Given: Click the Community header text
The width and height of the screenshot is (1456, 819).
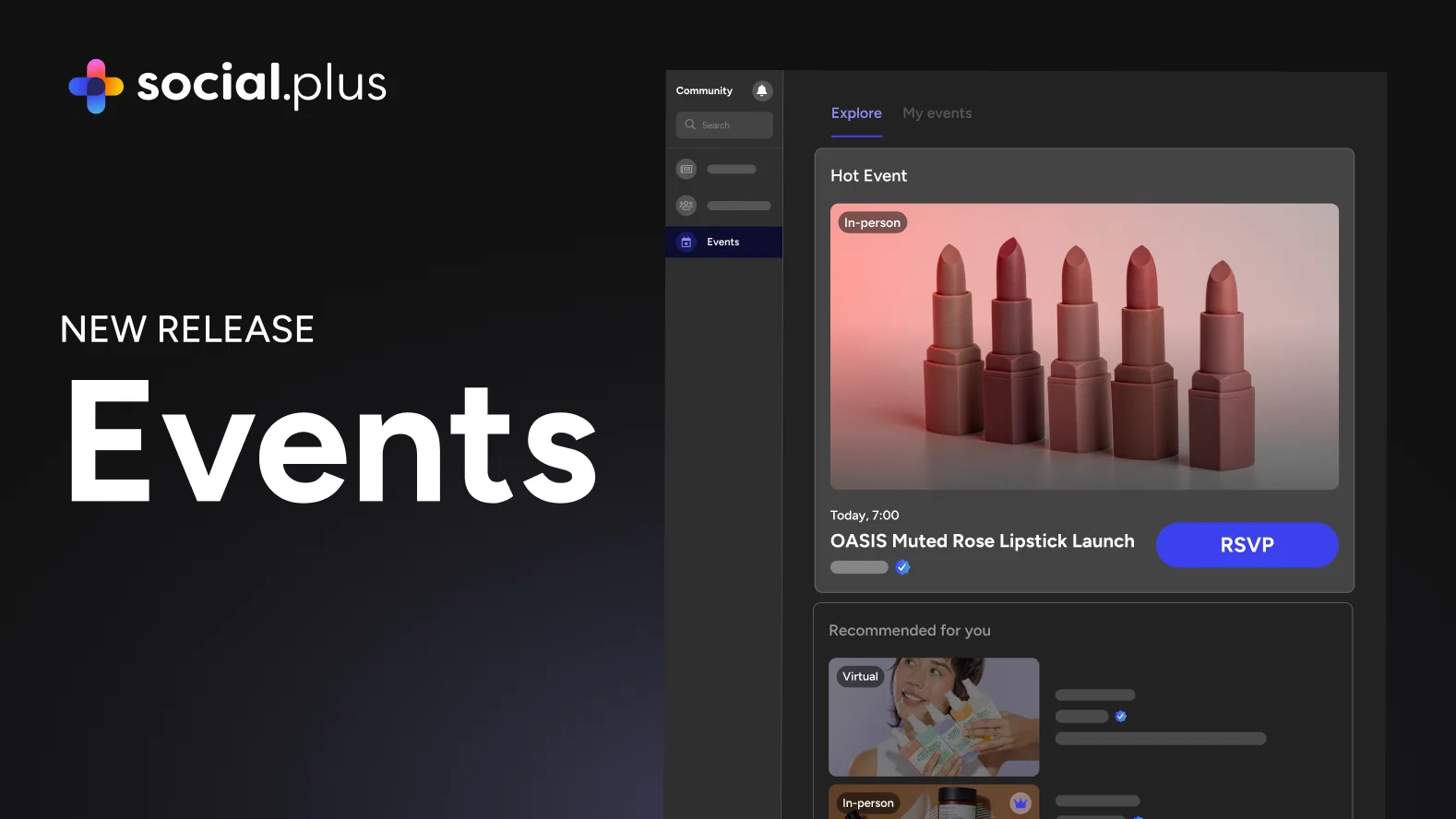Looking at the screenshot, I should 704,90.
